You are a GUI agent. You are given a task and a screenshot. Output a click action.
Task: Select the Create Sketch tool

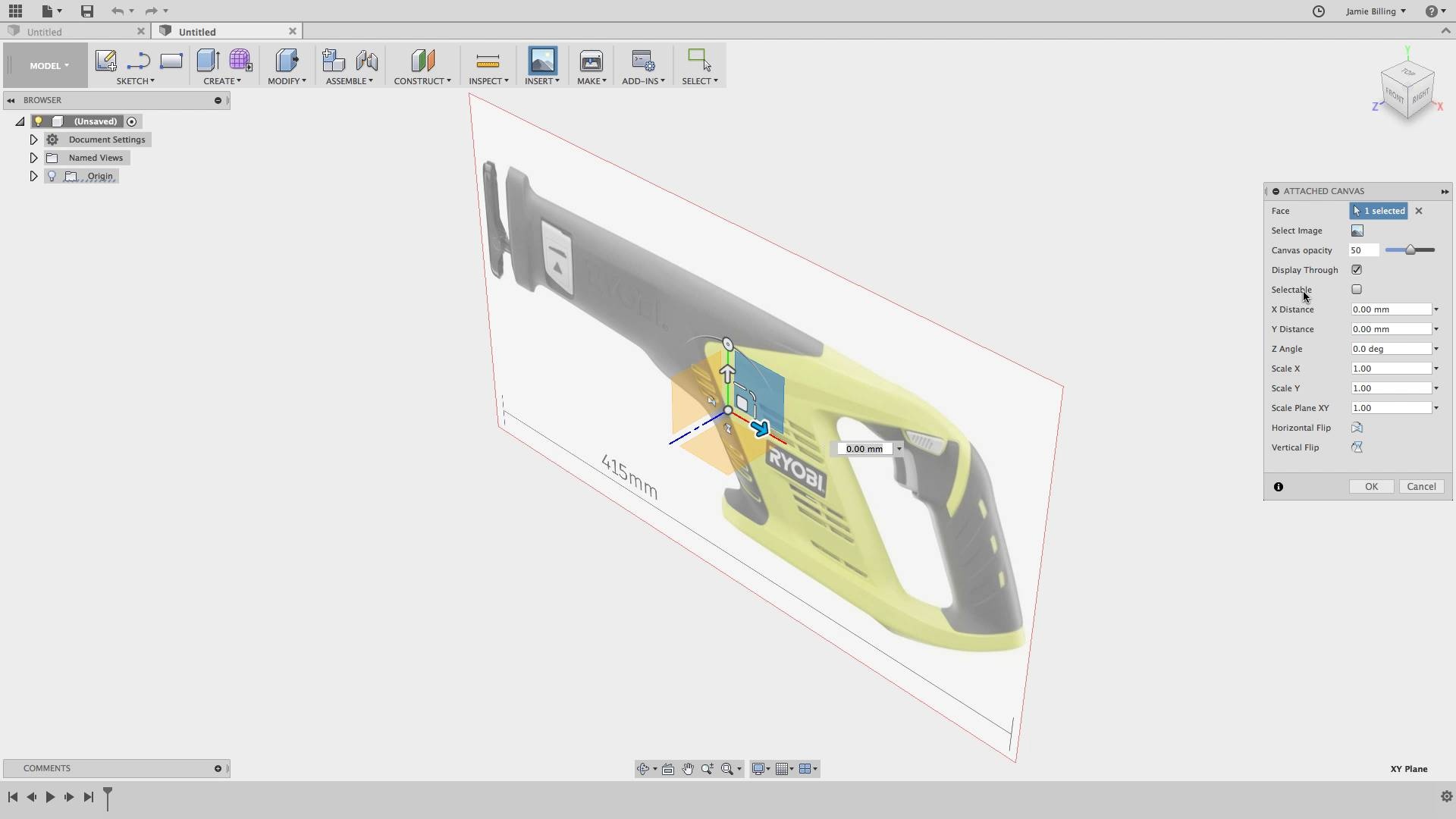point(105,61)
